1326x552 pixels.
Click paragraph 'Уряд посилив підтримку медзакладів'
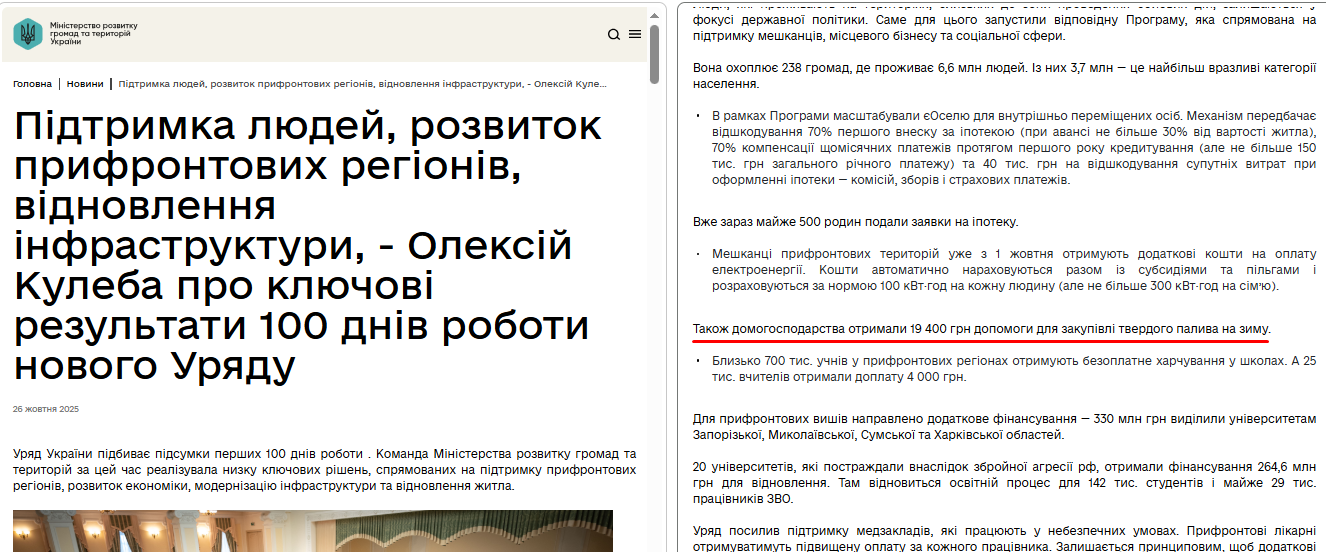point(1004,540)
